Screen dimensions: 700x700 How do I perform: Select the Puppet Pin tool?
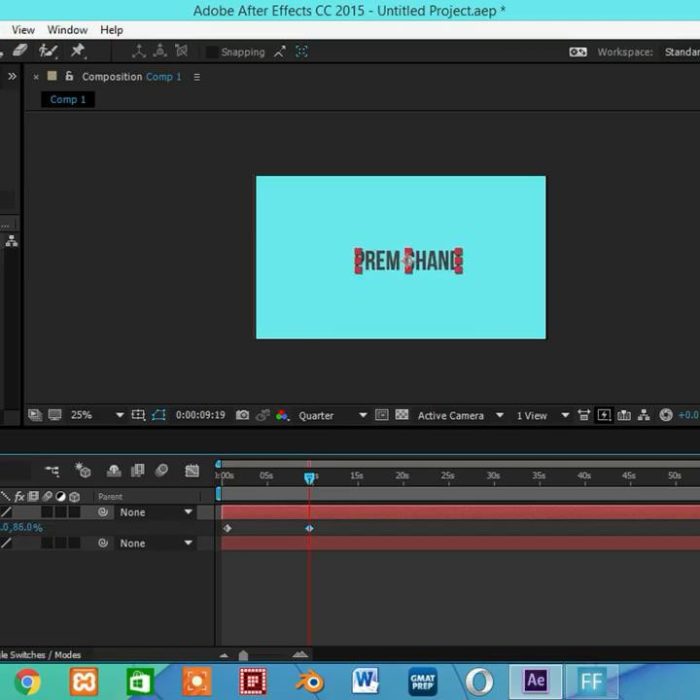click(78, 51)
